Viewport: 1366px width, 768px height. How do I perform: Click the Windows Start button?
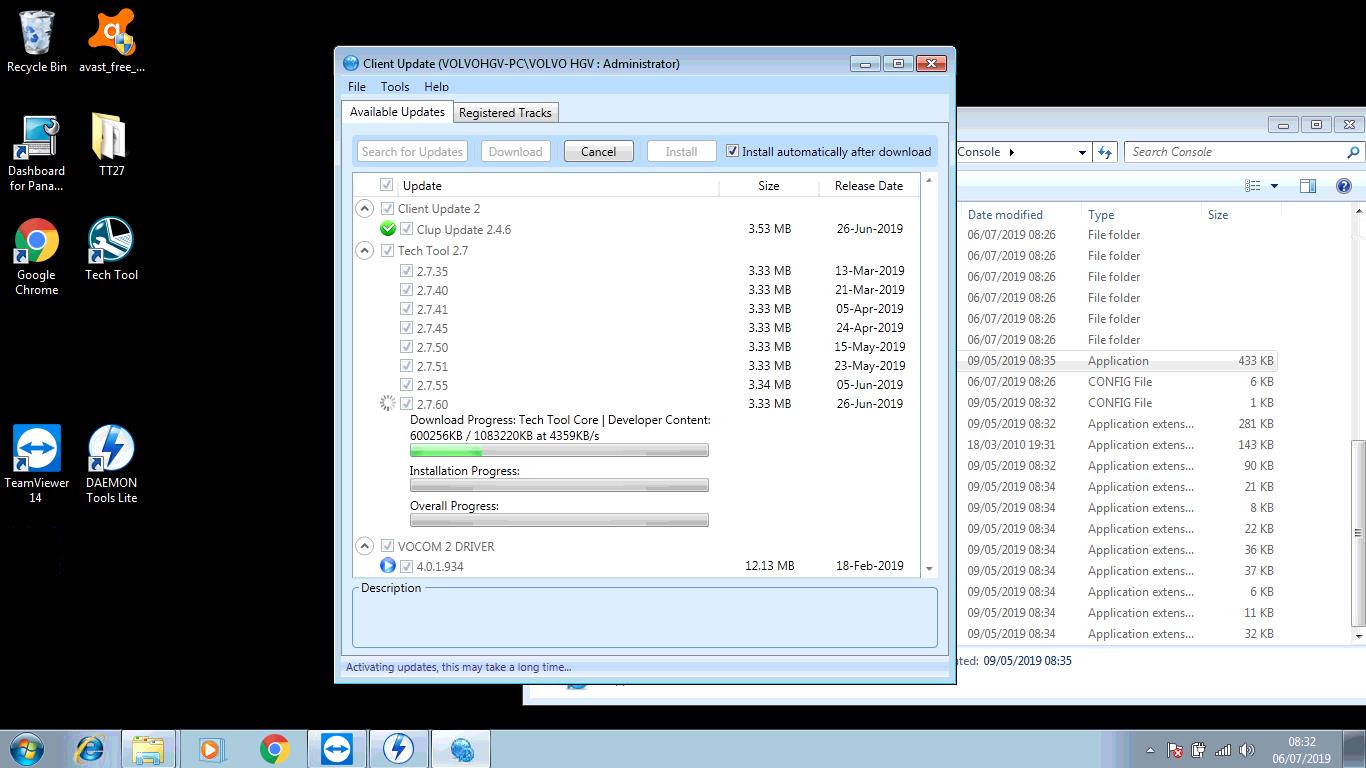(x=27, y=749)
